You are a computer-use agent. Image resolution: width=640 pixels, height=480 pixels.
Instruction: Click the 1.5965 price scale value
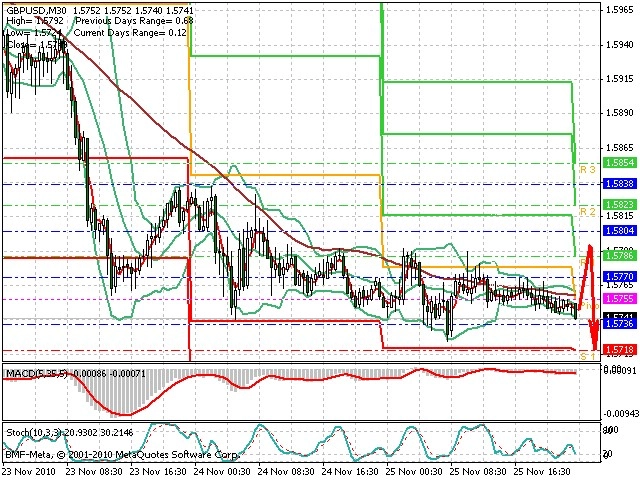(x=620, y=10)
